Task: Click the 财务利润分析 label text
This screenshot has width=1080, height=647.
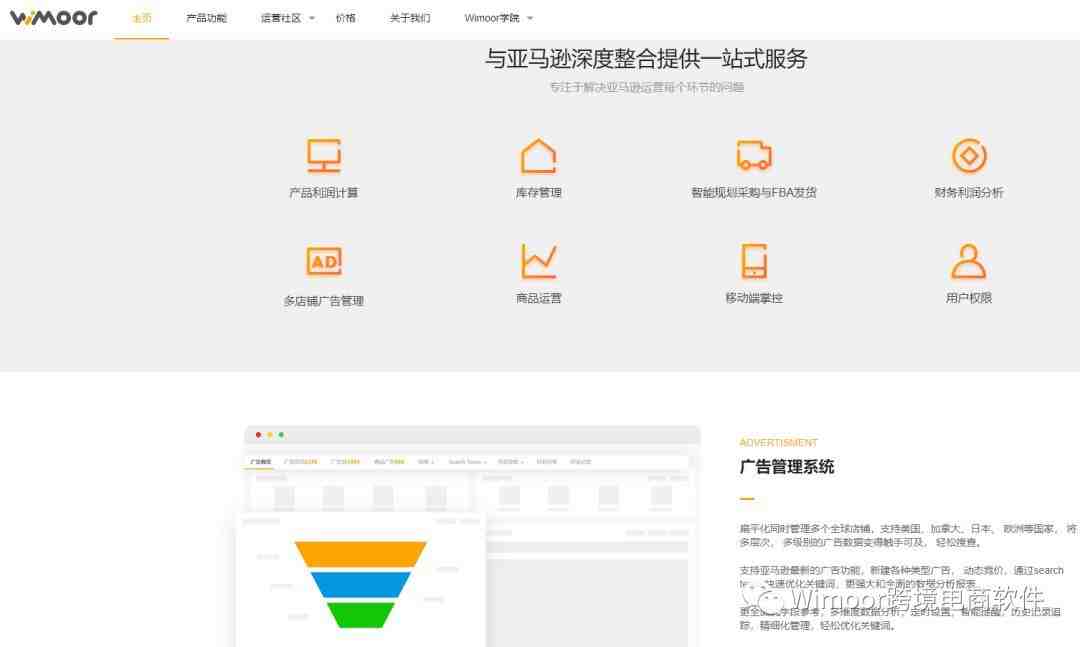Action: (969, 193)
